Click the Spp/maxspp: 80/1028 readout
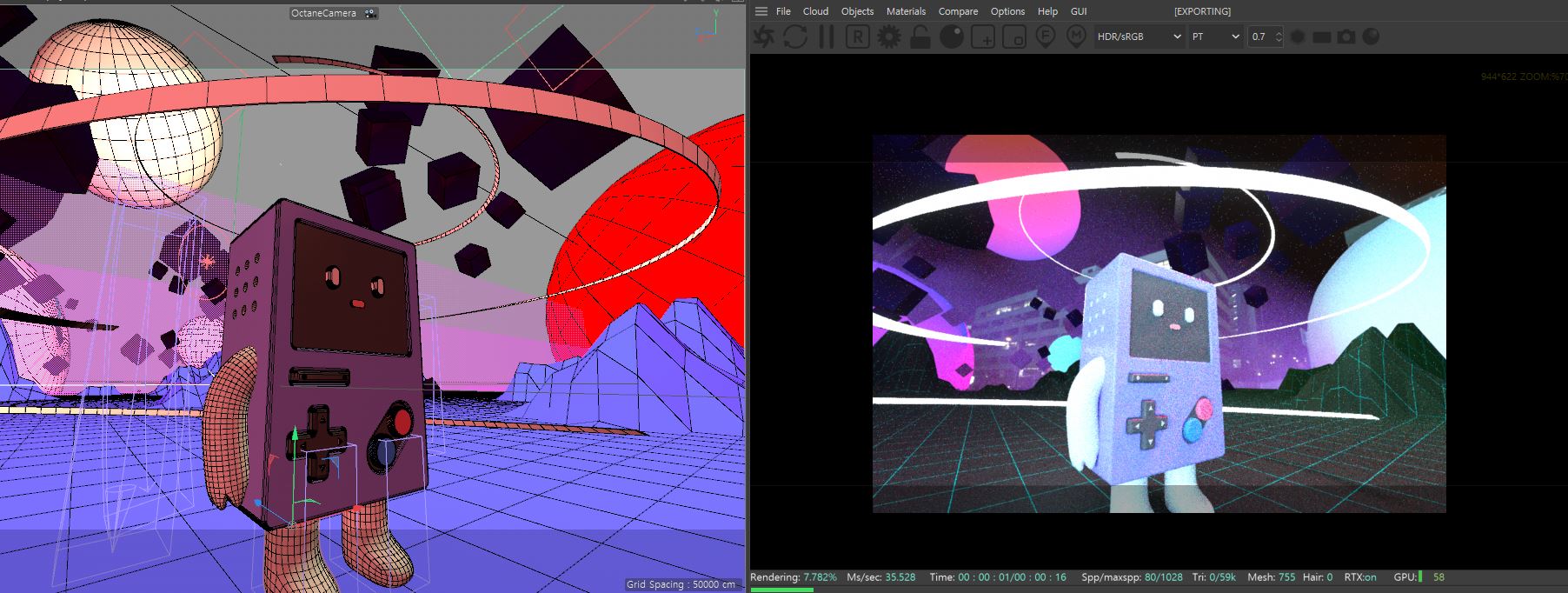 [x=1132, y=577]
